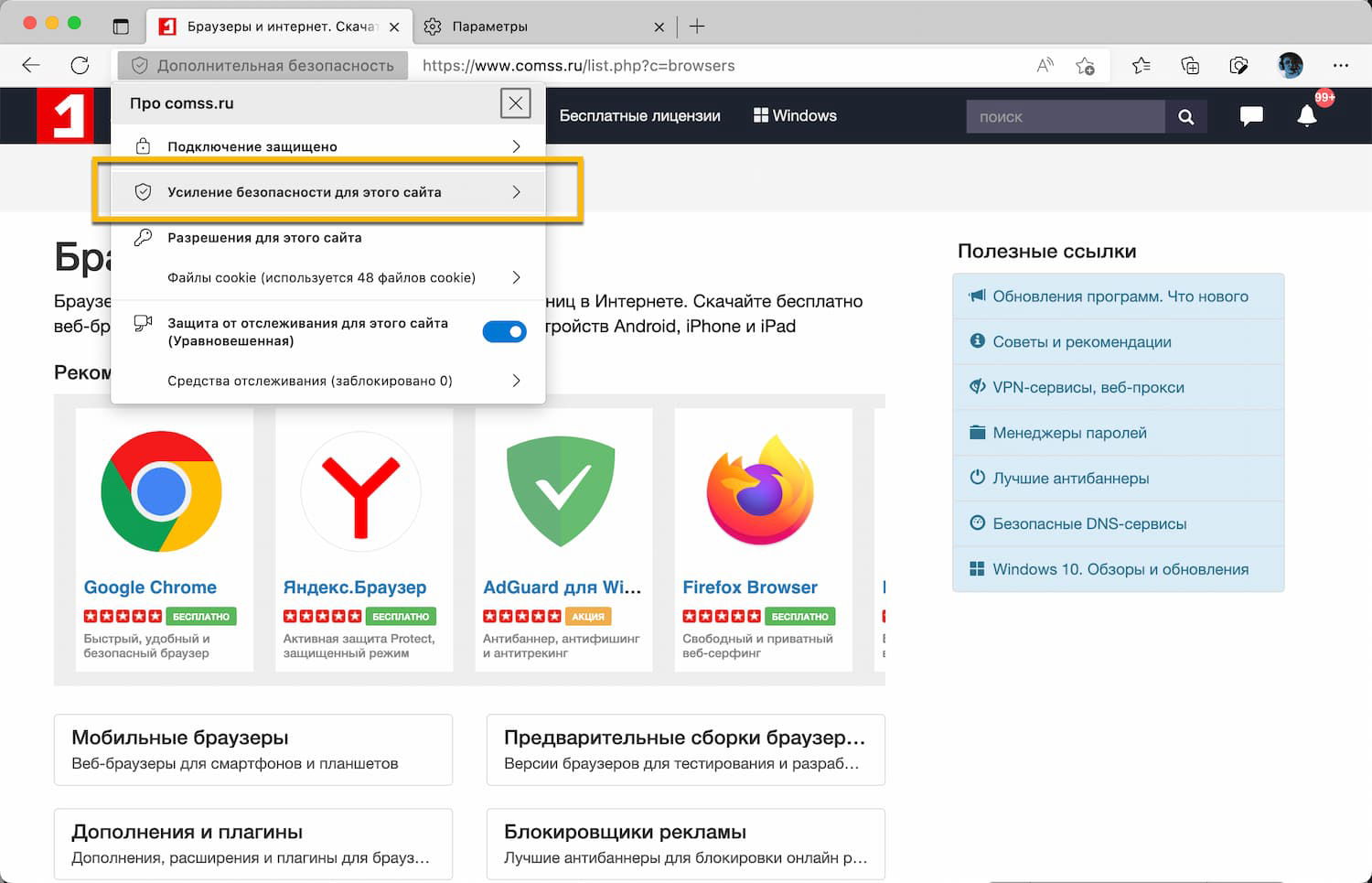Screen dimensions: 1372x883
Task: Open a new tab with plus button
Action: coord(697,27)
